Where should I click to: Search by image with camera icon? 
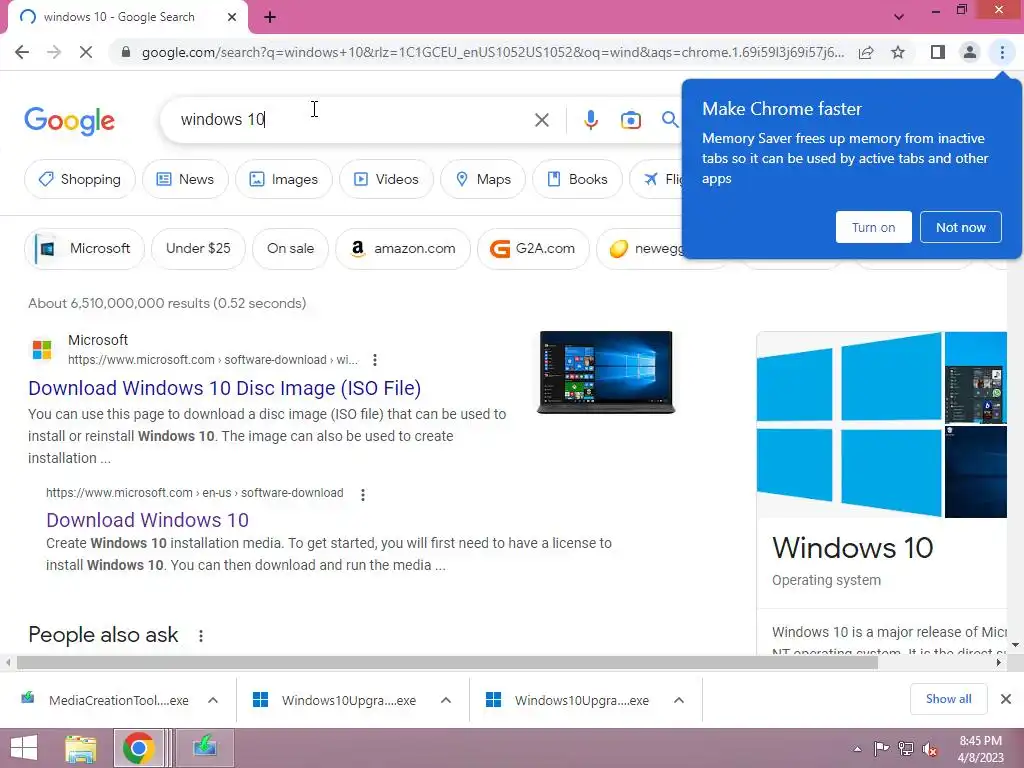[630, 120]
